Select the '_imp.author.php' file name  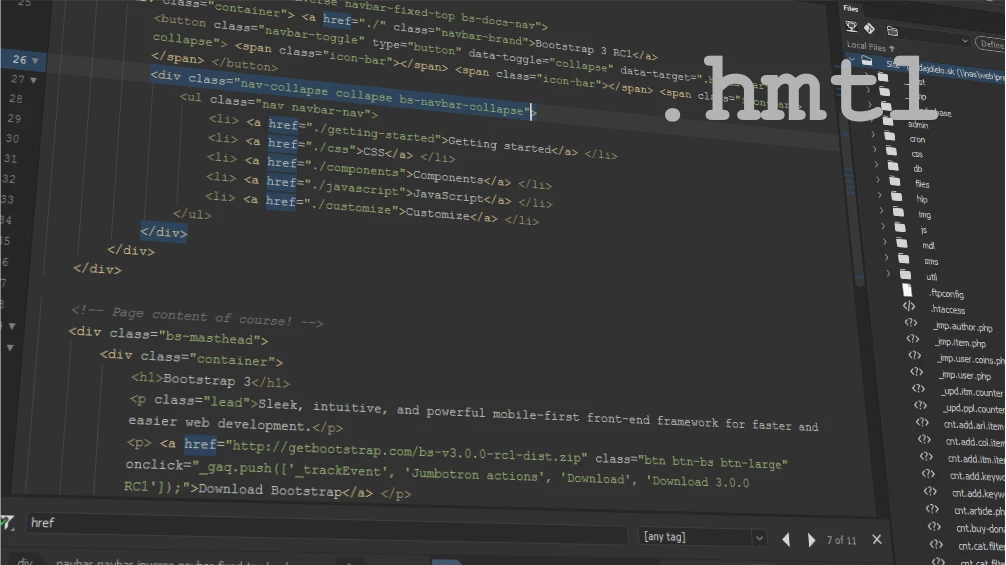pyautogui.click(x=962, y=327)
